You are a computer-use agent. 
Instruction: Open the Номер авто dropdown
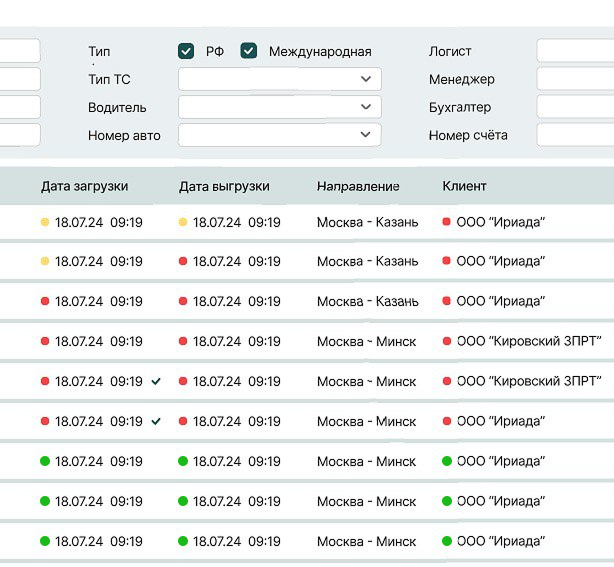click(x=279, y=135)
